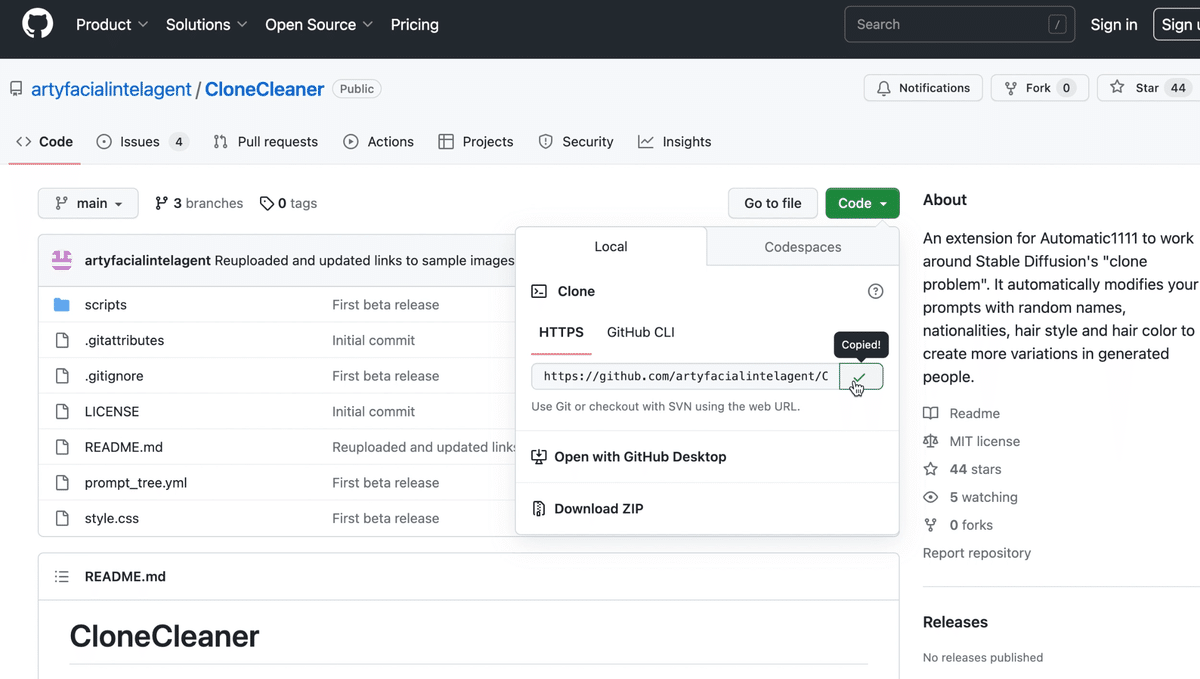Open the Insights tab
Image resolution: width=1200 pixels, height=679 pixels.
[675, 142]
